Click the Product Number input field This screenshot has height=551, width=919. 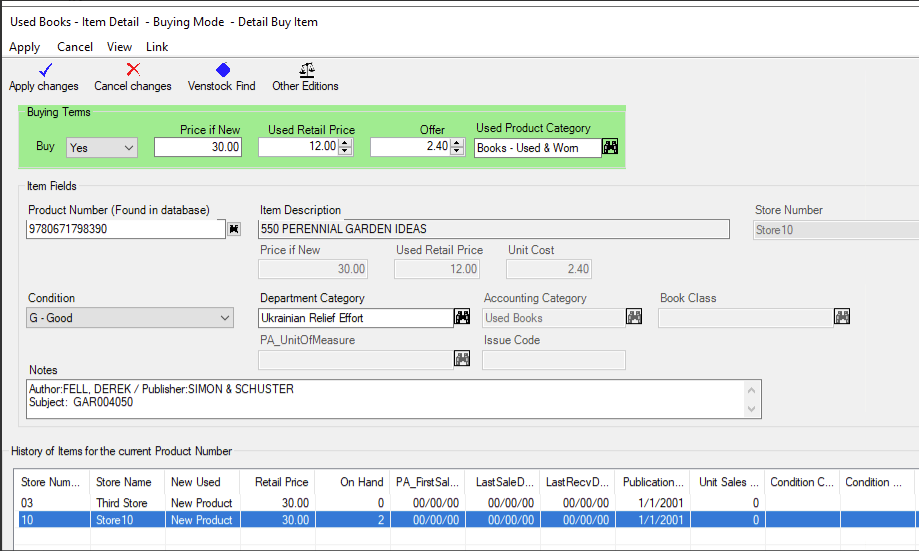[x=126, y=229]
